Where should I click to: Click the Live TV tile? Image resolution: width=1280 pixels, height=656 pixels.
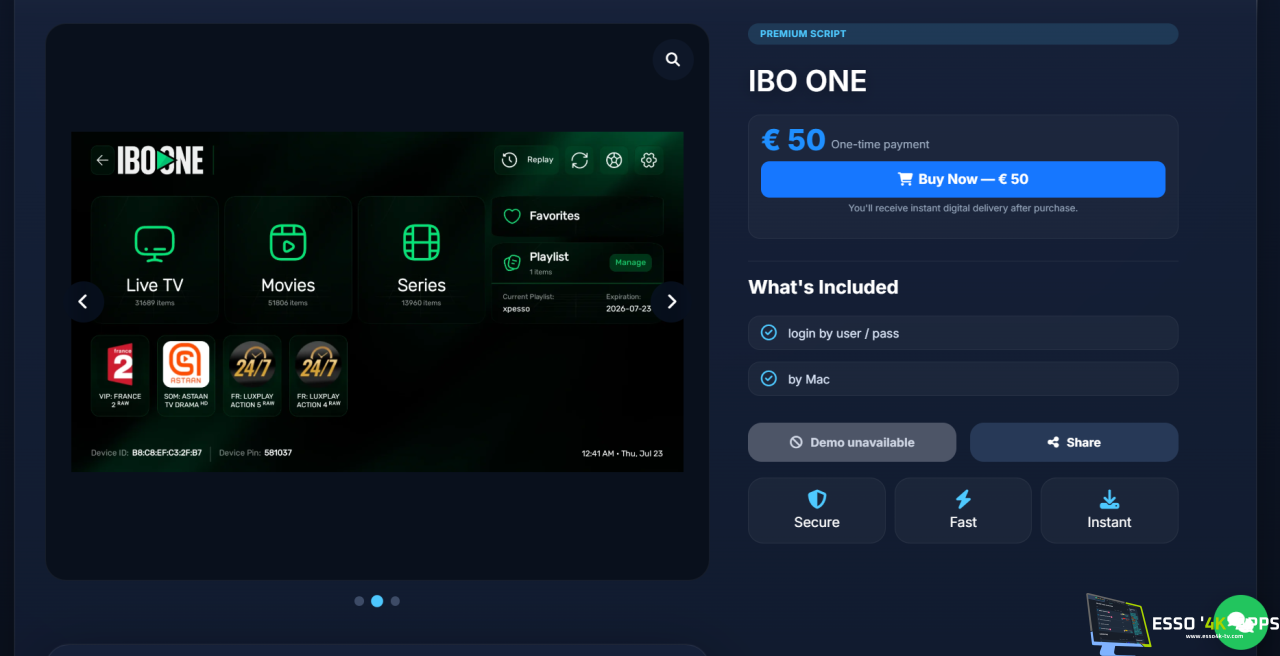tap(154, 259)
